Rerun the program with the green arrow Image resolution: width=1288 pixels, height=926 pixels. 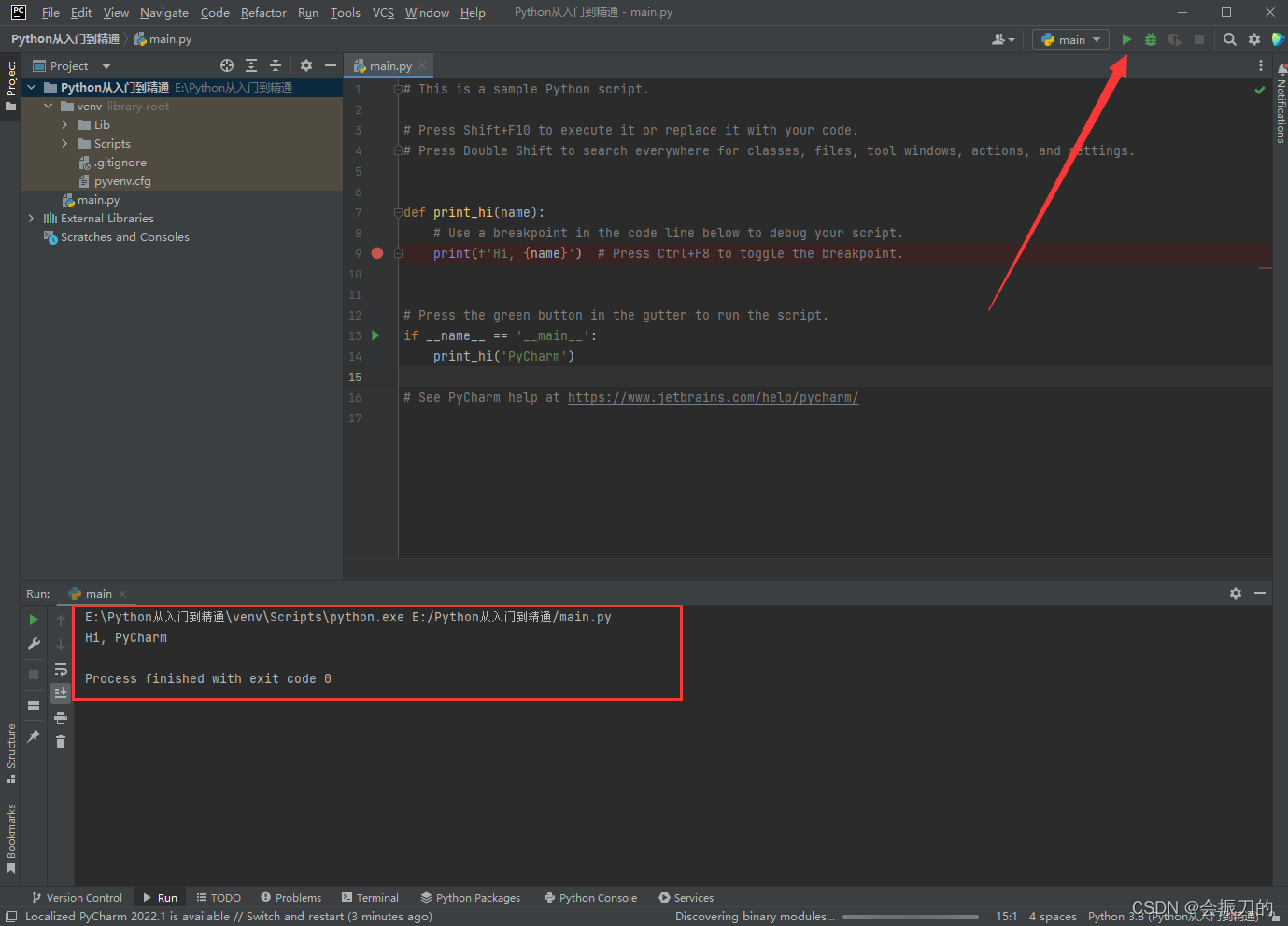33,619
